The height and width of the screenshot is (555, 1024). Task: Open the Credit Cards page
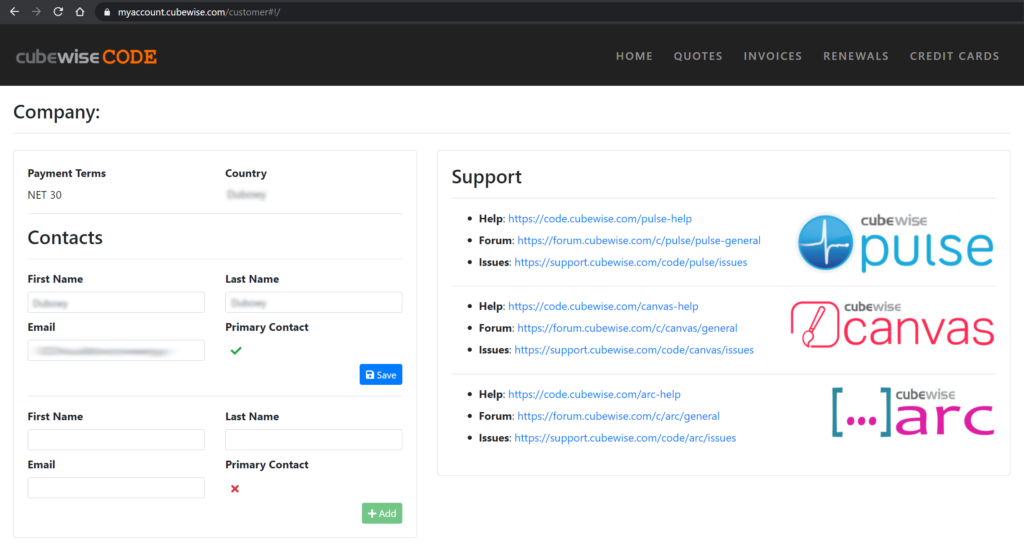[x=954, y=56]
